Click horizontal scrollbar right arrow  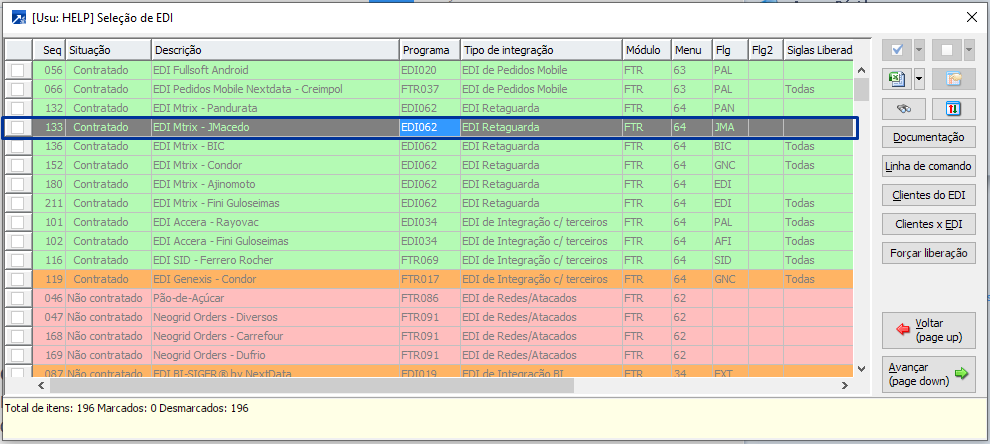[x=845, y=385]
